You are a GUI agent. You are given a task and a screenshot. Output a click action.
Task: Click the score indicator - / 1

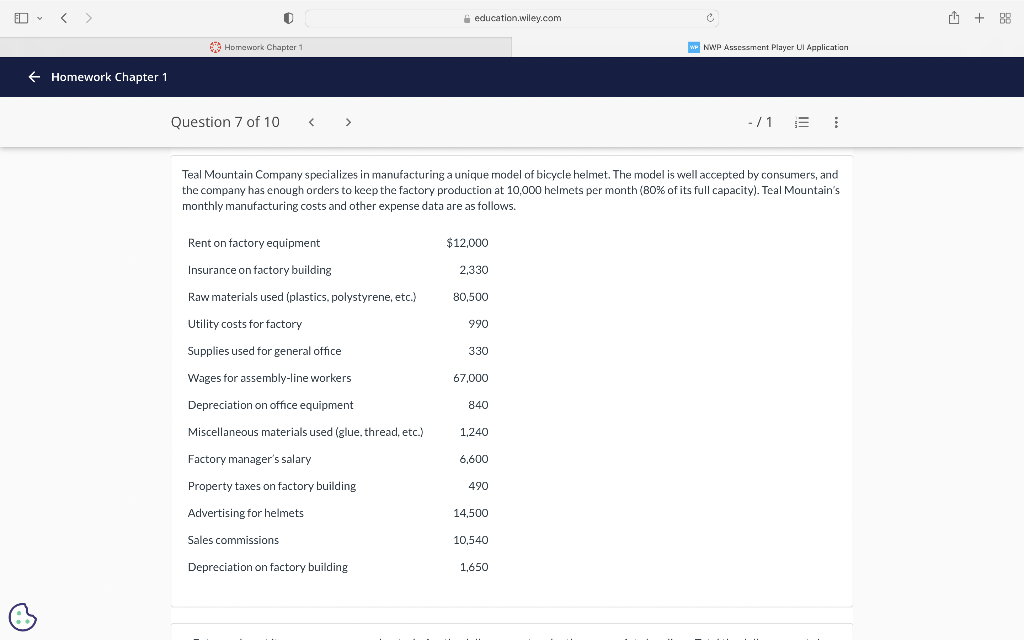tap(760, 122)
